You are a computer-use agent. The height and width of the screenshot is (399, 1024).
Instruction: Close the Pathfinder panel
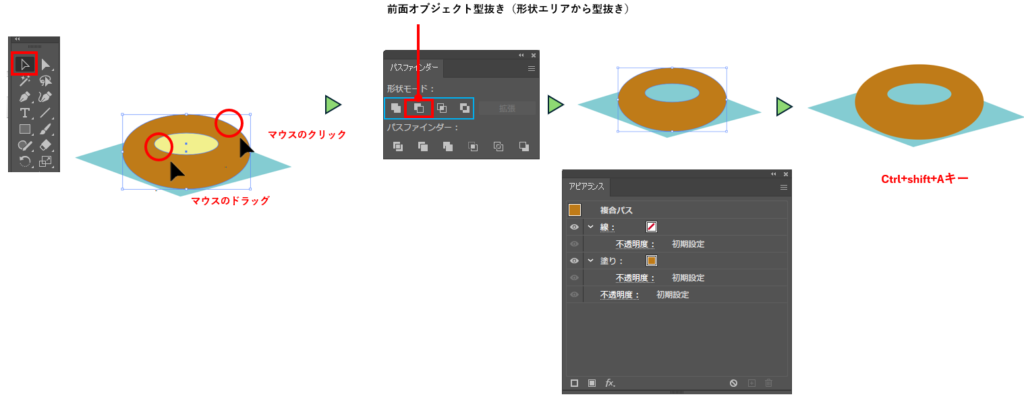click(x=534, y=56)
